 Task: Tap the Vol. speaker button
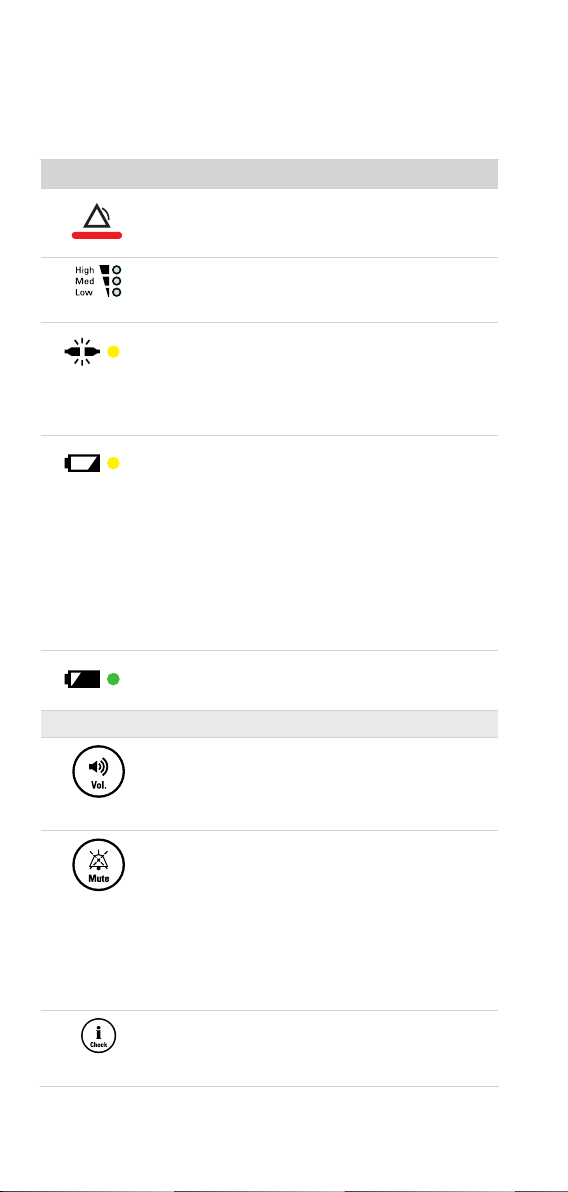pos(99,773)
